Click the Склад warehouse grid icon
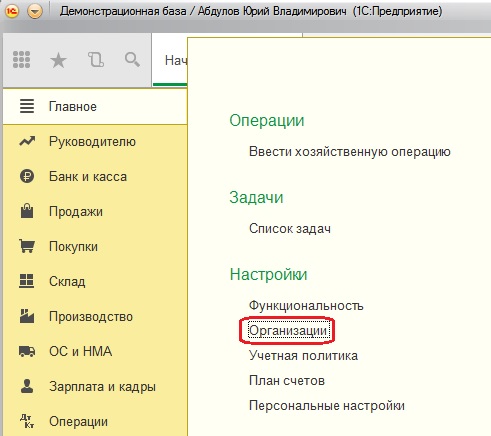The height and width of the screenshot is (436, 491). coord(27,281)
